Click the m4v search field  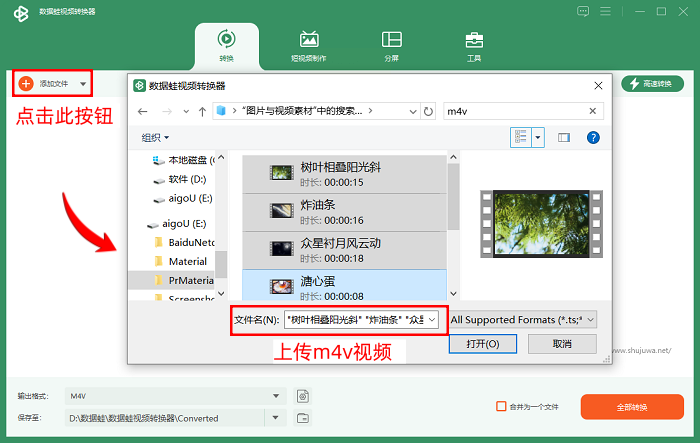[513, 111]
